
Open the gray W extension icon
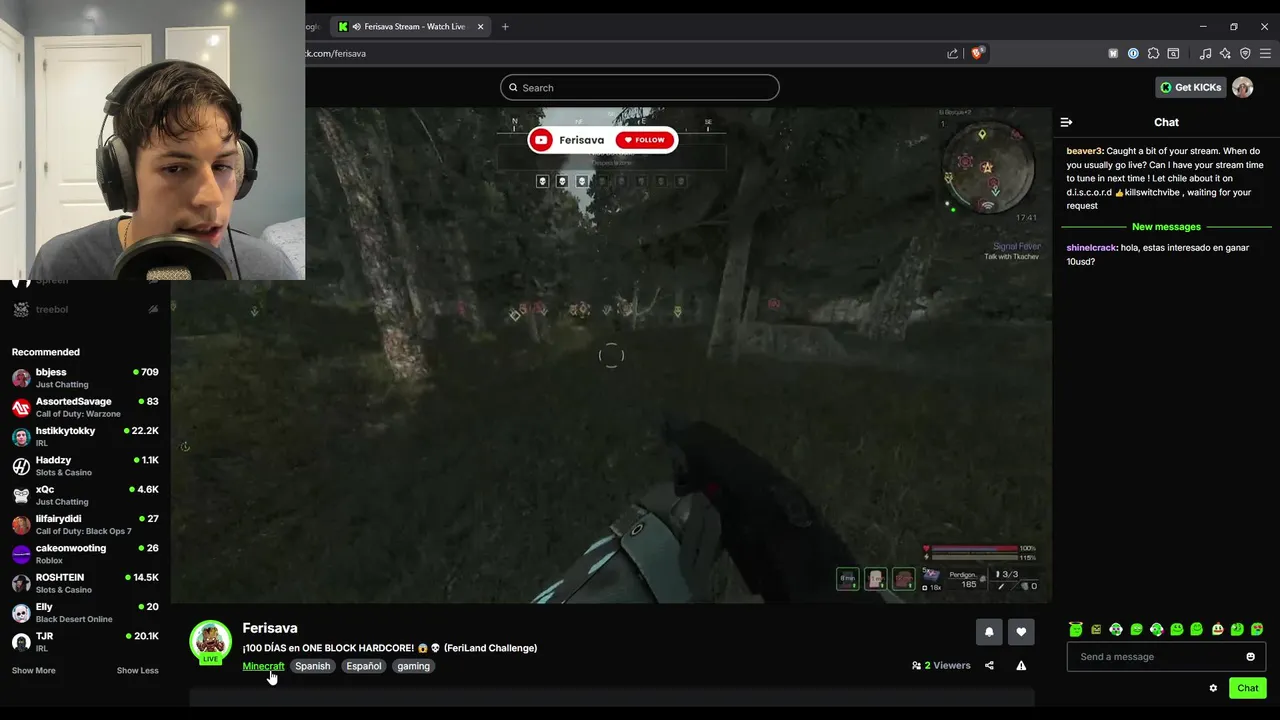pyautogui.click(x=1113, y=53)
